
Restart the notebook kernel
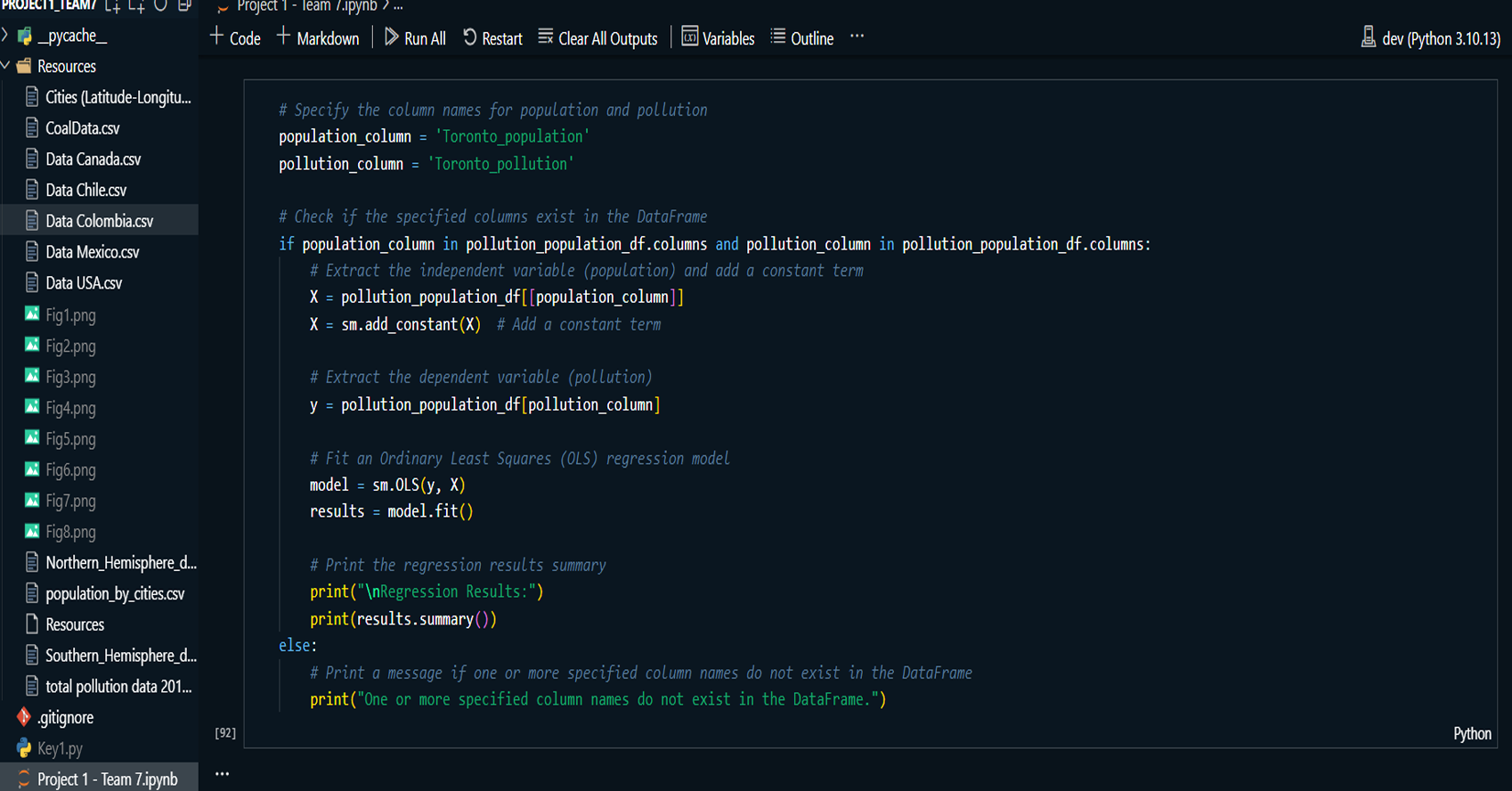click(x=492, y=38)
